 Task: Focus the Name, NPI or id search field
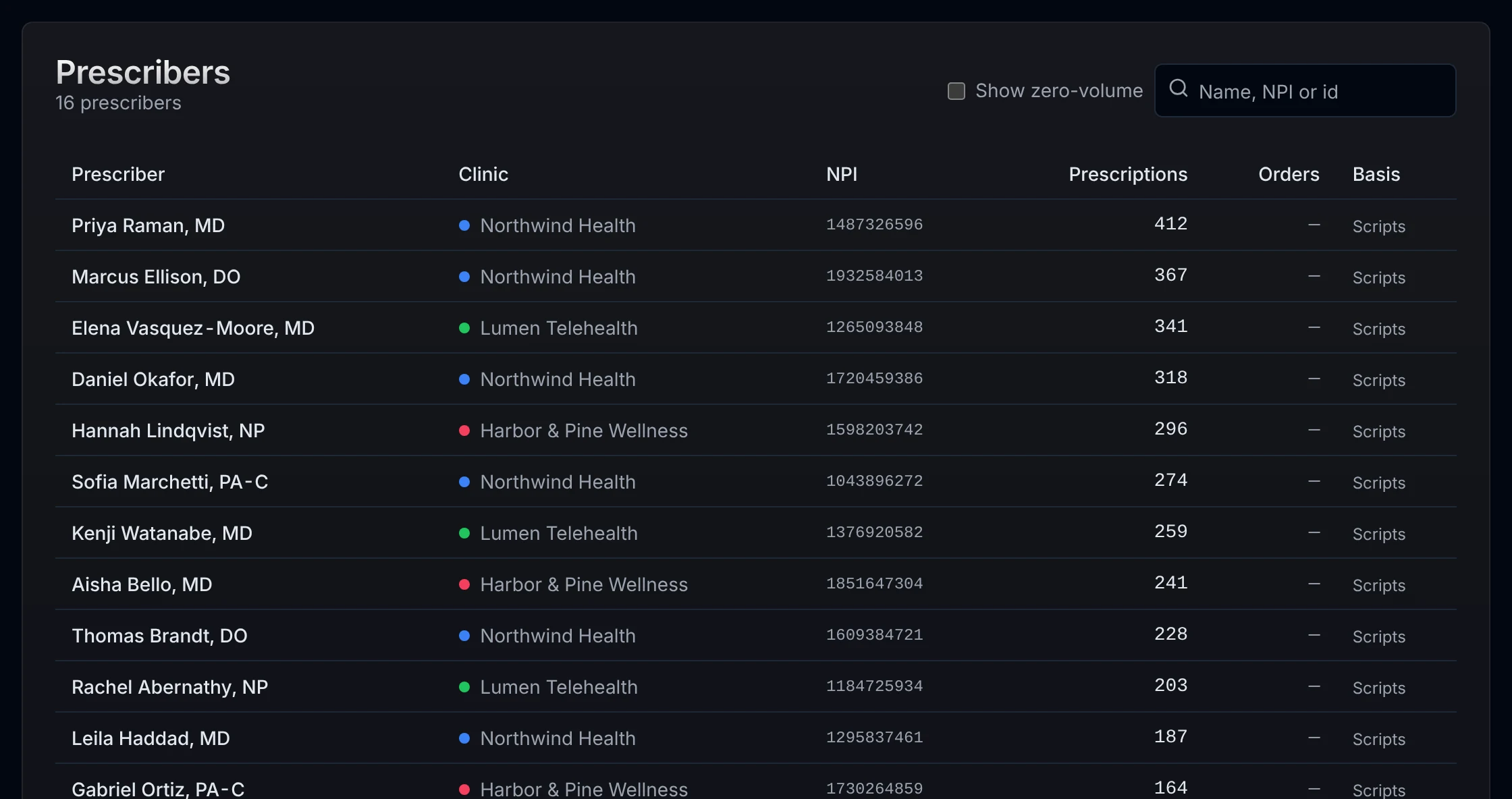1305,90
